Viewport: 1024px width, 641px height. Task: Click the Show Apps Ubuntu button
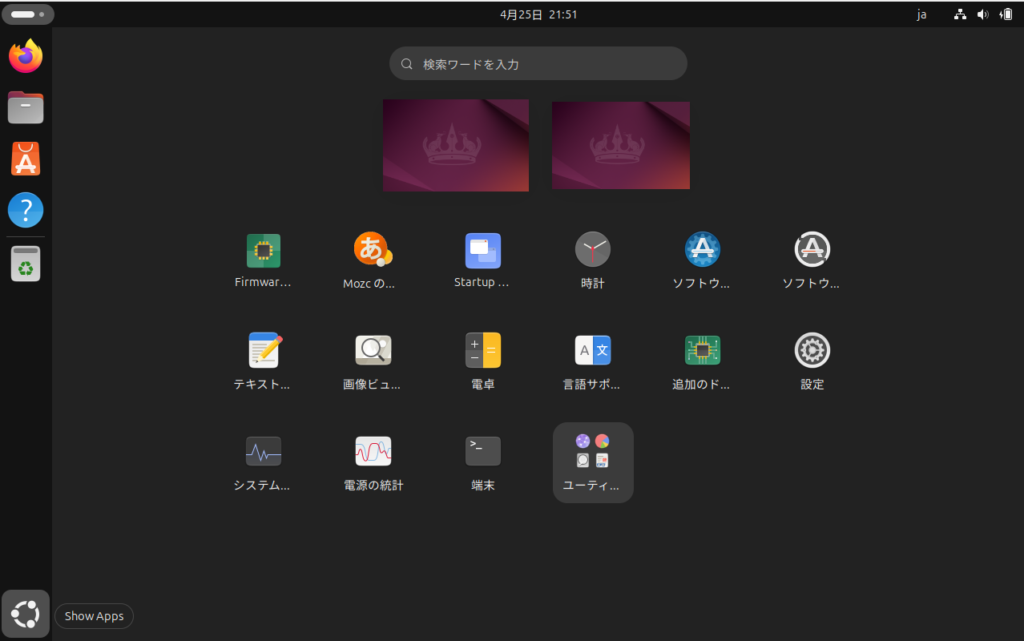(x=25, y=614)
